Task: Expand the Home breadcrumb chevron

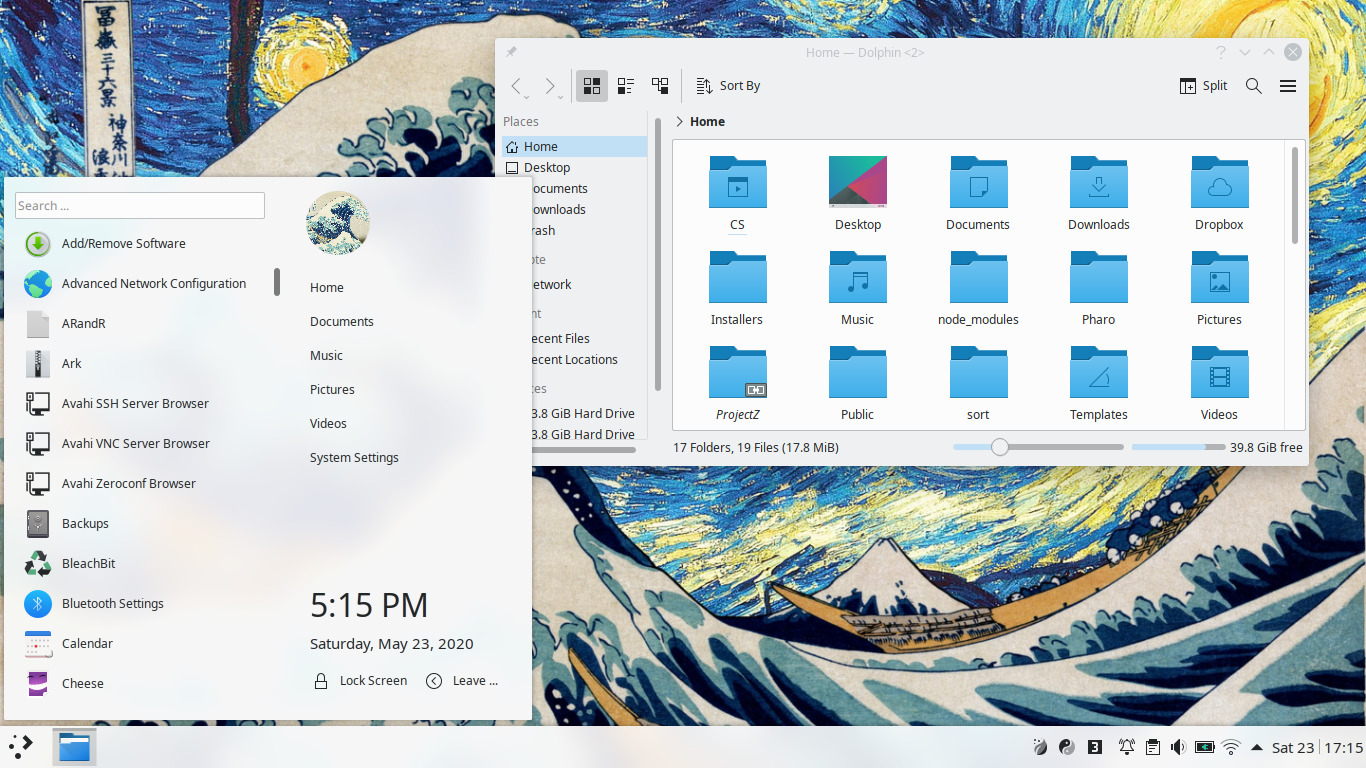Action: (679, 121)
